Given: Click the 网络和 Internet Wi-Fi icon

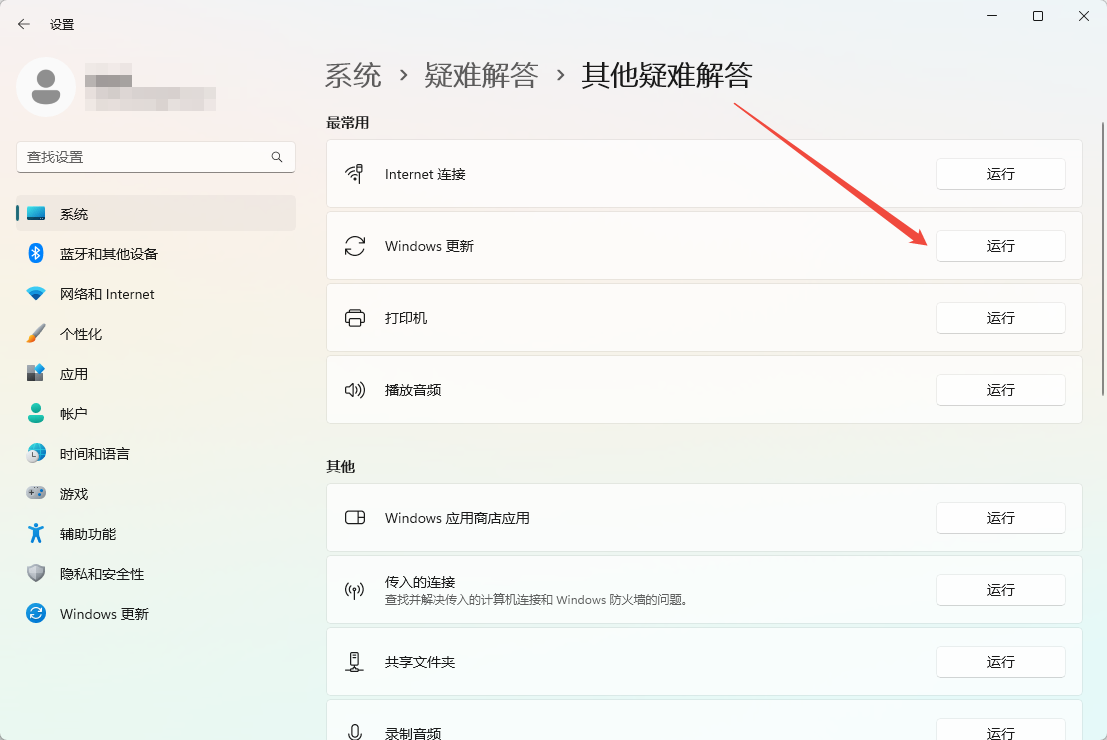Looking at the screenshot, I should click(x=36, y=293).
